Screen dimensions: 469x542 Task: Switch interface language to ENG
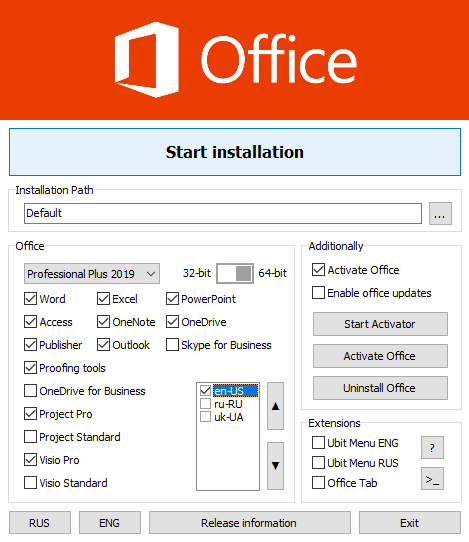point(110,523)
